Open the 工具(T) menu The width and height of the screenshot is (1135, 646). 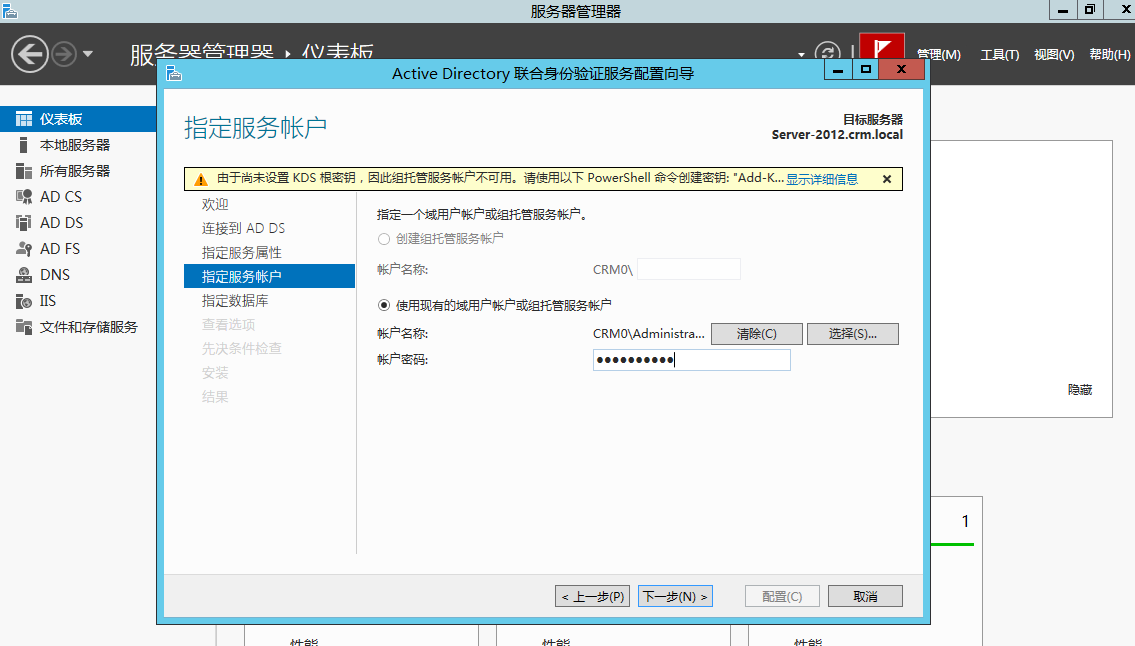(1000, 54)
